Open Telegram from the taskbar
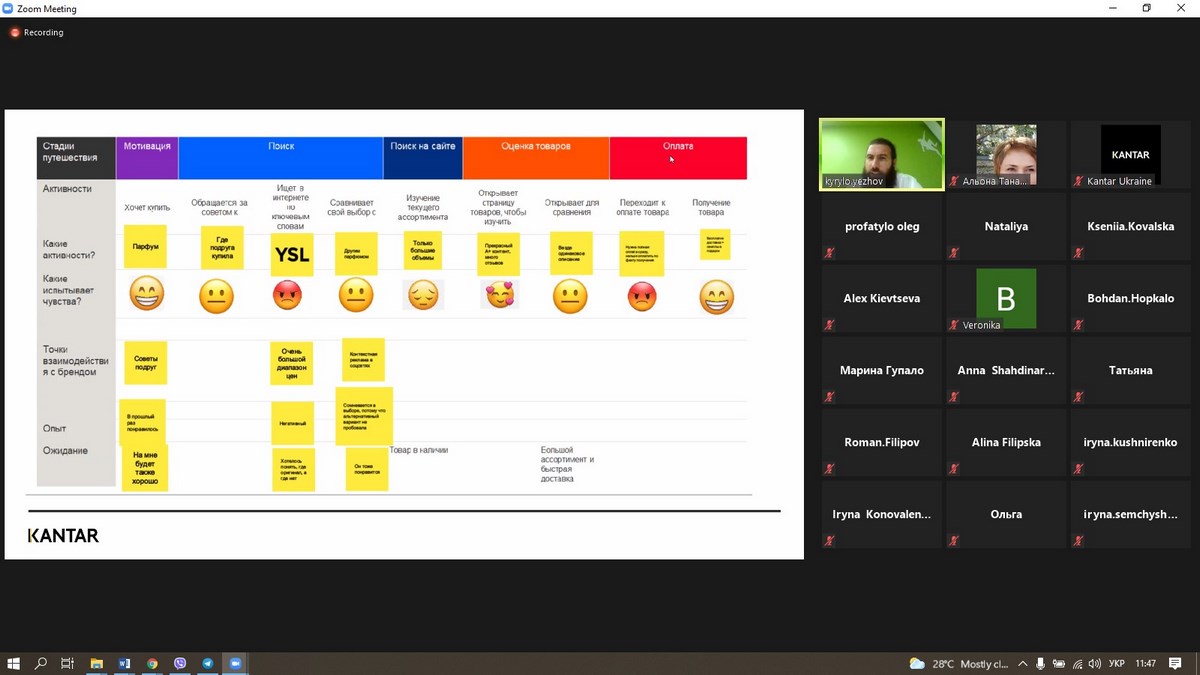Screen dimensions: 1200x675 pos(208,664)
